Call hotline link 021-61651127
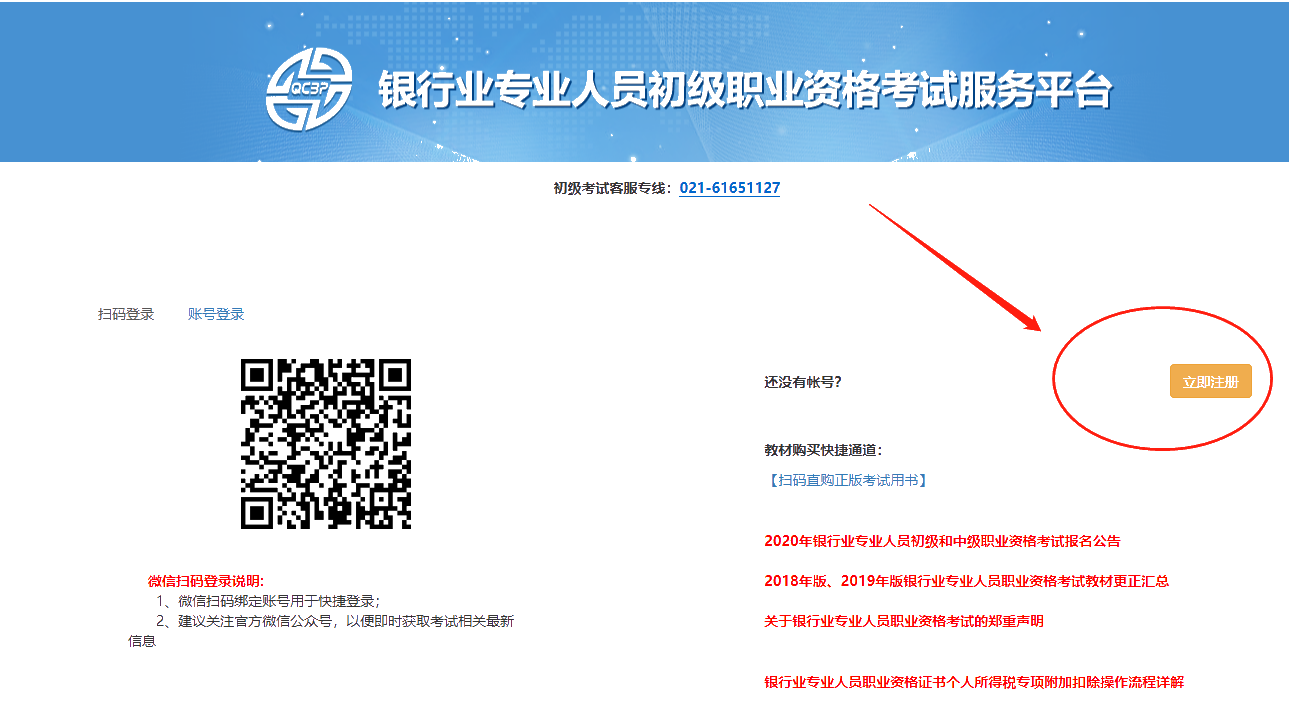Viewport: 1289px width, 705px height. pos(730,188)
